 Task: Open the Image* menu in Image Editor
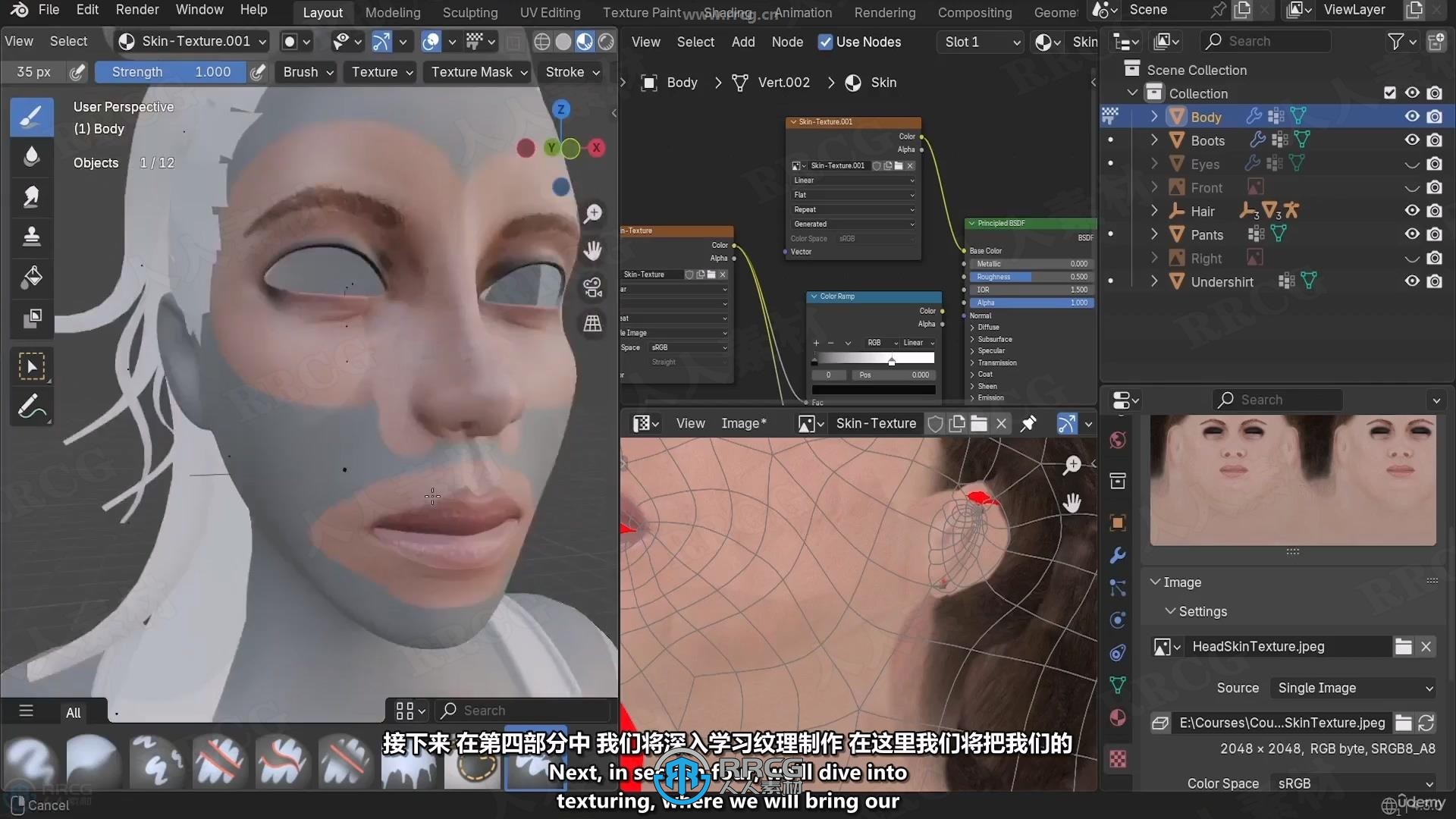click(743, 423)
